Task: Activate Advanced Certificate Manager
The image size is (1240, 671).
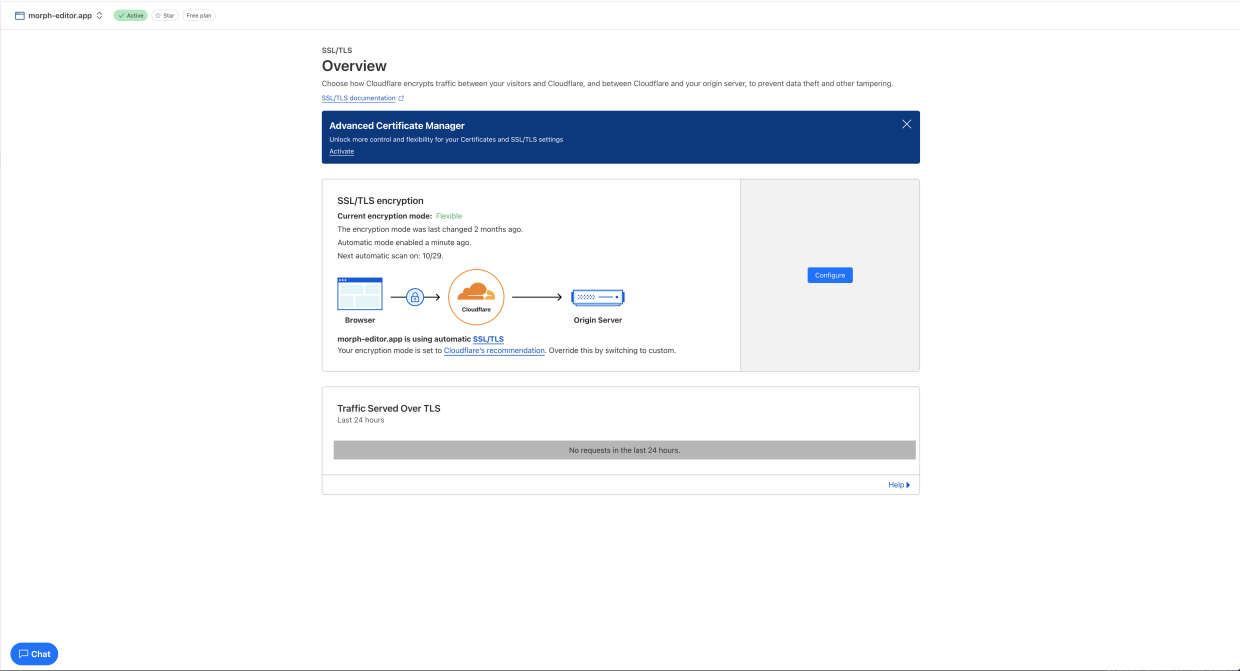Action: [x=341, y=152]
